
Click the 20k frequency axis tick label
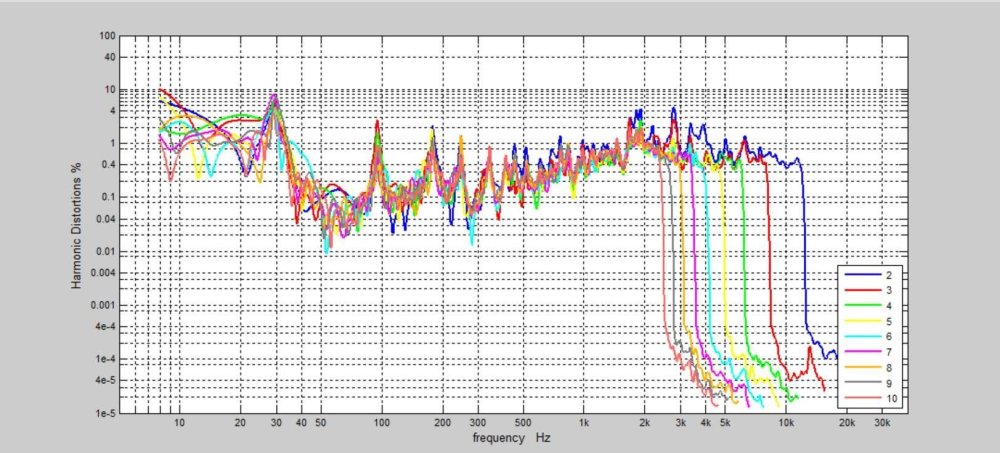point(847,424)
